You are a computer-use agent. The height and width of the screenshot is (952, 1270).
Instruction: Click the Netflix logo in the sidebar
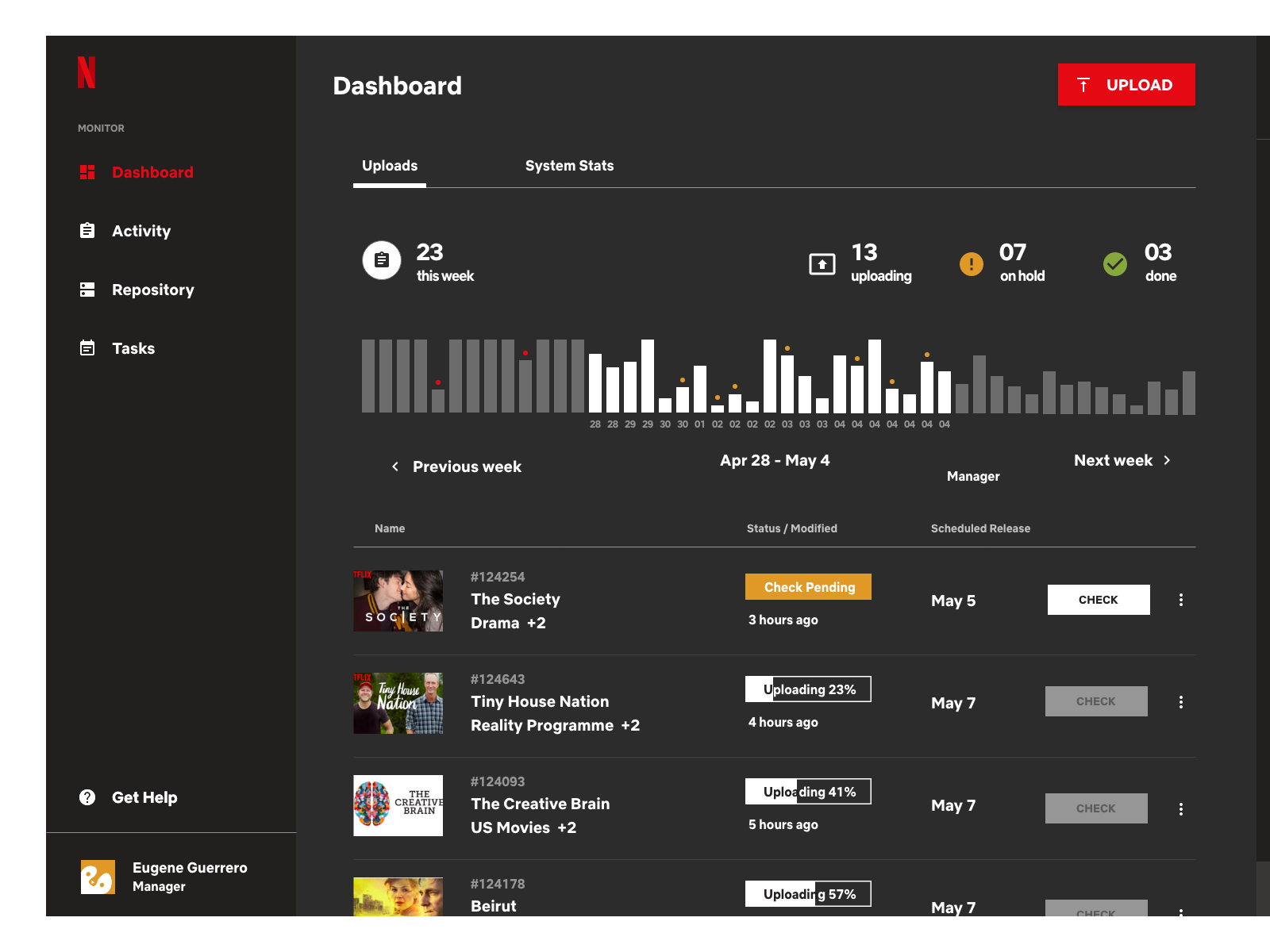(x=87, y=72)
